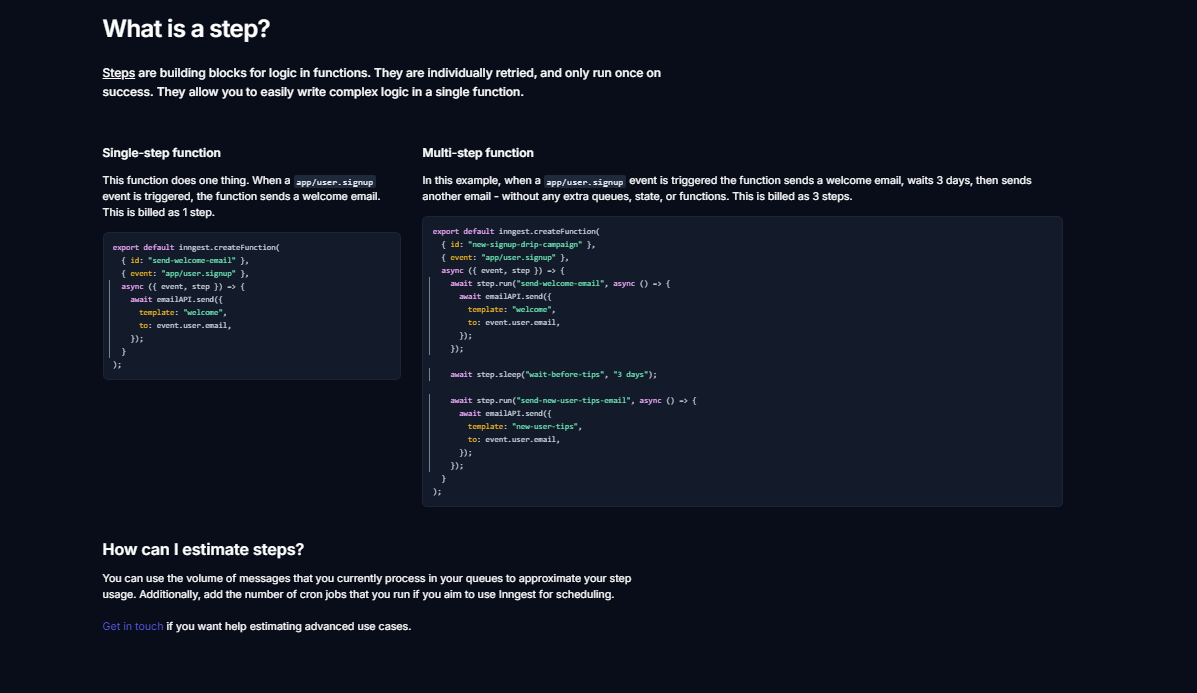
Task: Open the underlined Steps link
Action: point(118,73)
